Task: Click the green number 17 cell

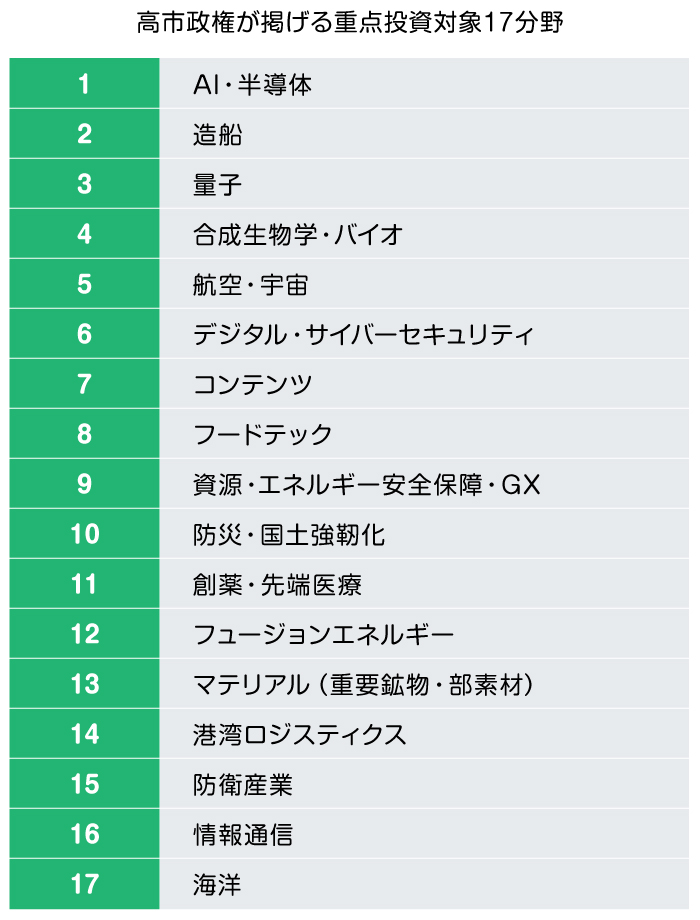Action: (84, 884)
